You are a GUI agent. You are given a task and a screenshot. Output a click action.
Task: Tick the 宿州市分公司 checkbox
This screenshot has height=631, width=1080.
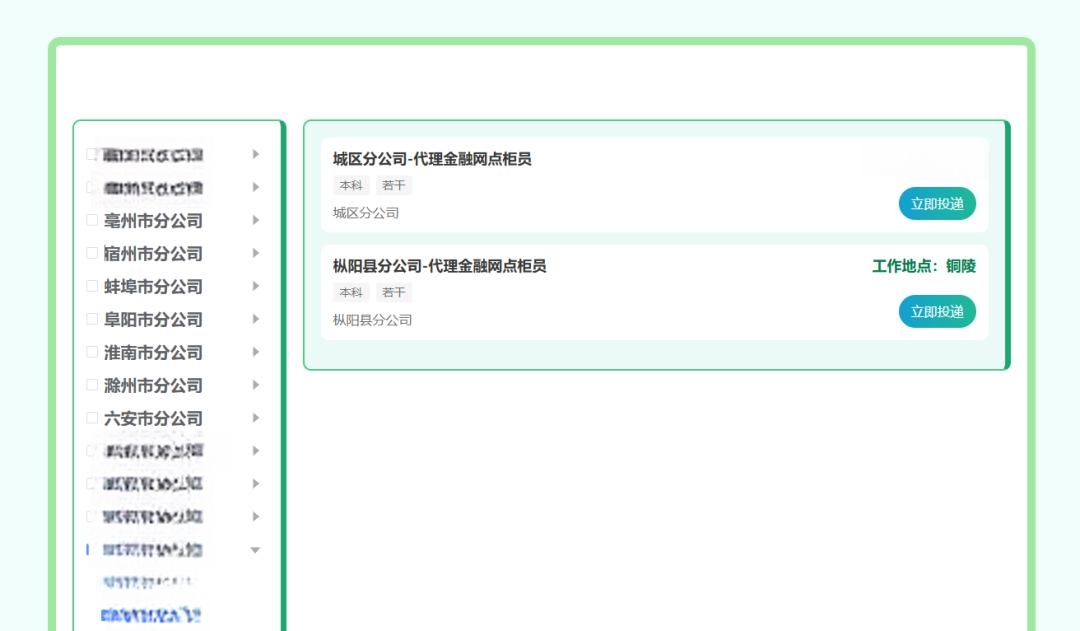(92, 254)
